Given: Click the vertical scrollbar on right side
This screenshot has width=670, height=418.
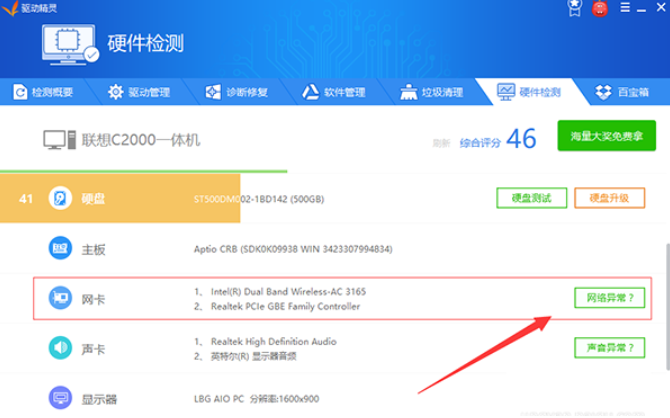Looking at the screenshot, I should pyautogui.click(x=667, y=306).
